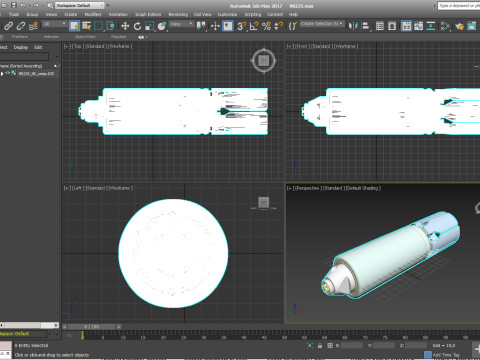
Task: Open the Reference Coordinate System View dropdown
Action: tap(182, 24)
